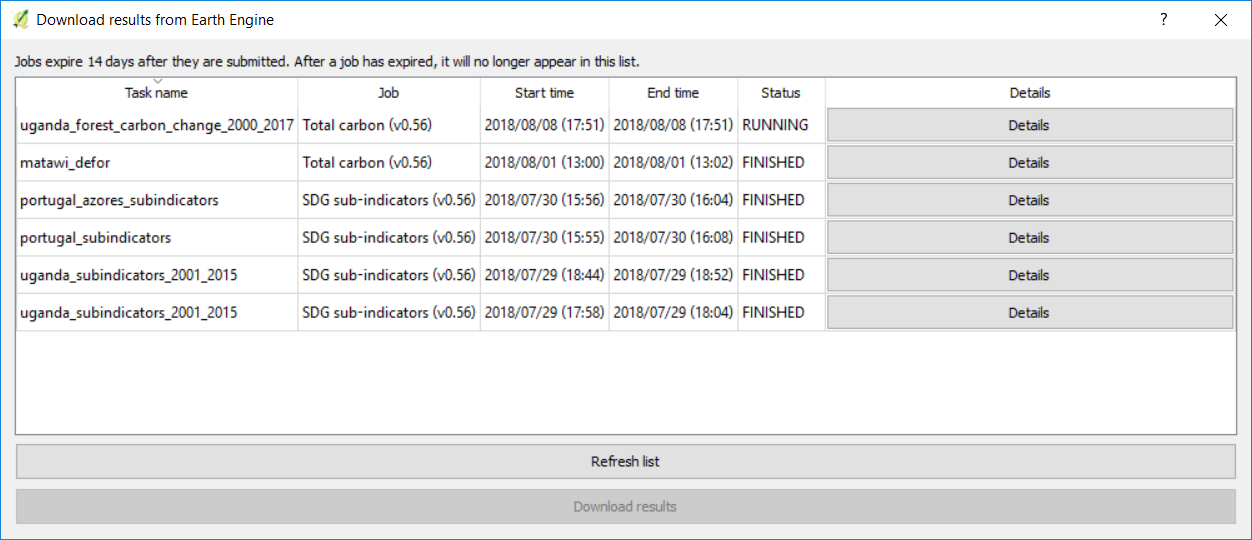Screen dimensions: 1252x540
Task: Select the portugal_azores_subindicators task name
Action: click(119, 201)
